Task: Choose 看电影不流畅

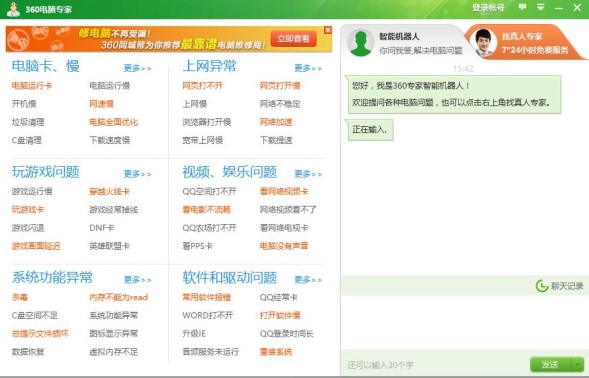Action: (x=207, y=209)
